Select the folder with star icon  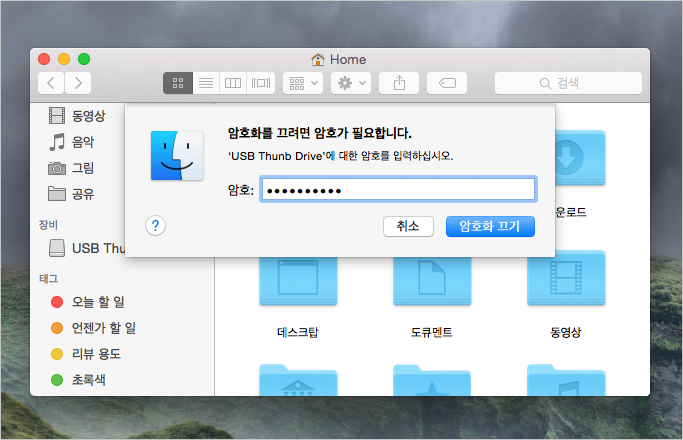coord(432,380)
